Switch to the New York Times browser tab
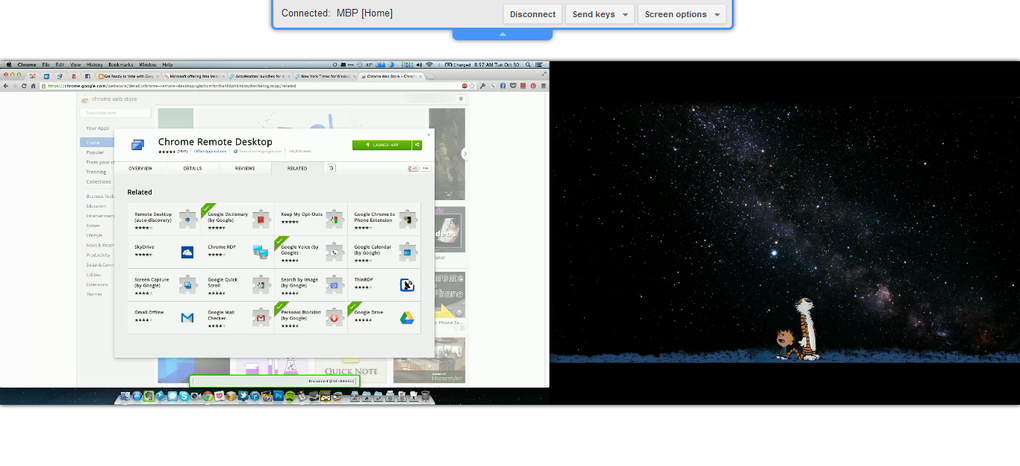 click(x=325, y=76)
